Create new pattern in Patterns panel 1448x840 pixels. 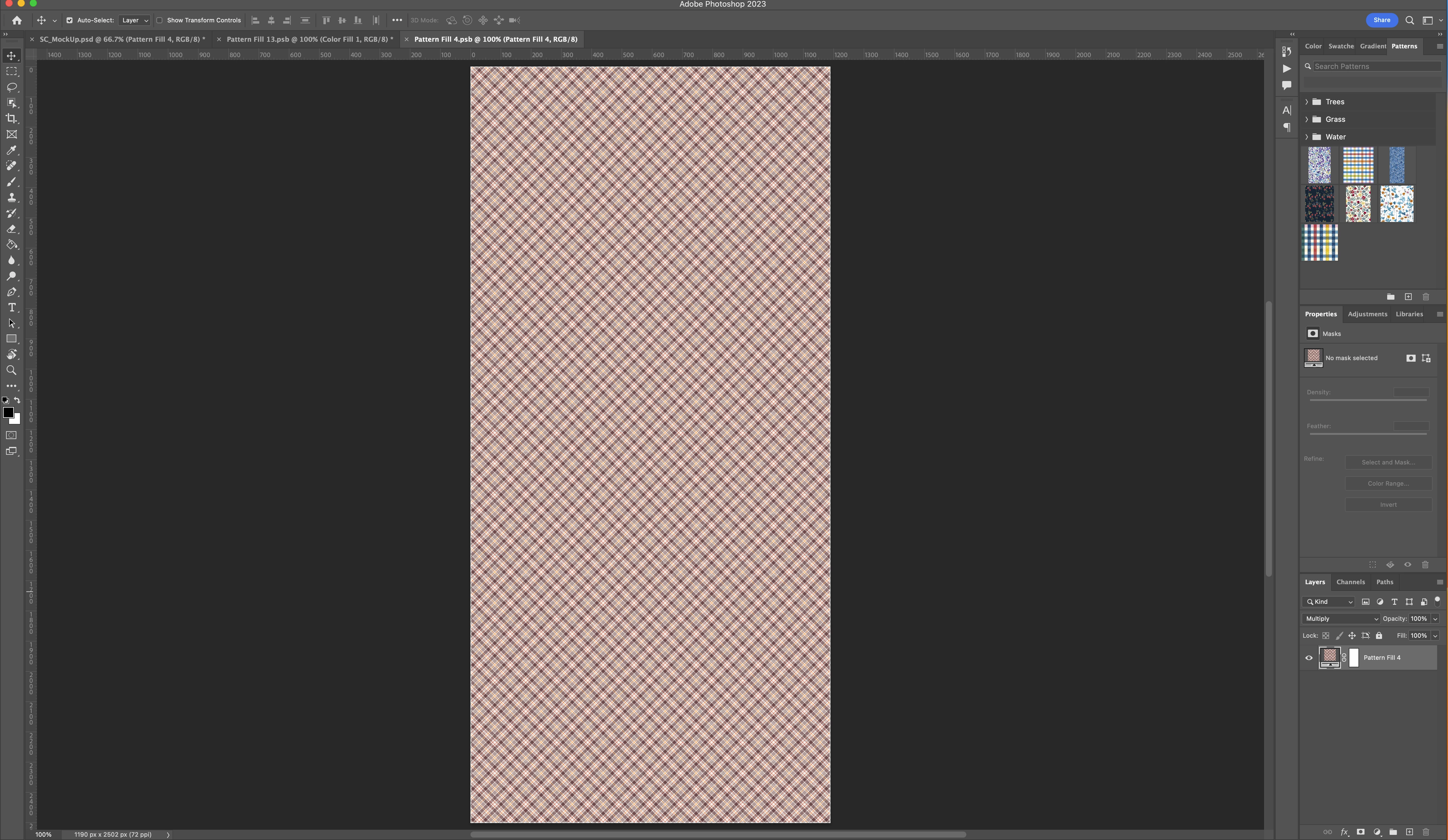1408,297
